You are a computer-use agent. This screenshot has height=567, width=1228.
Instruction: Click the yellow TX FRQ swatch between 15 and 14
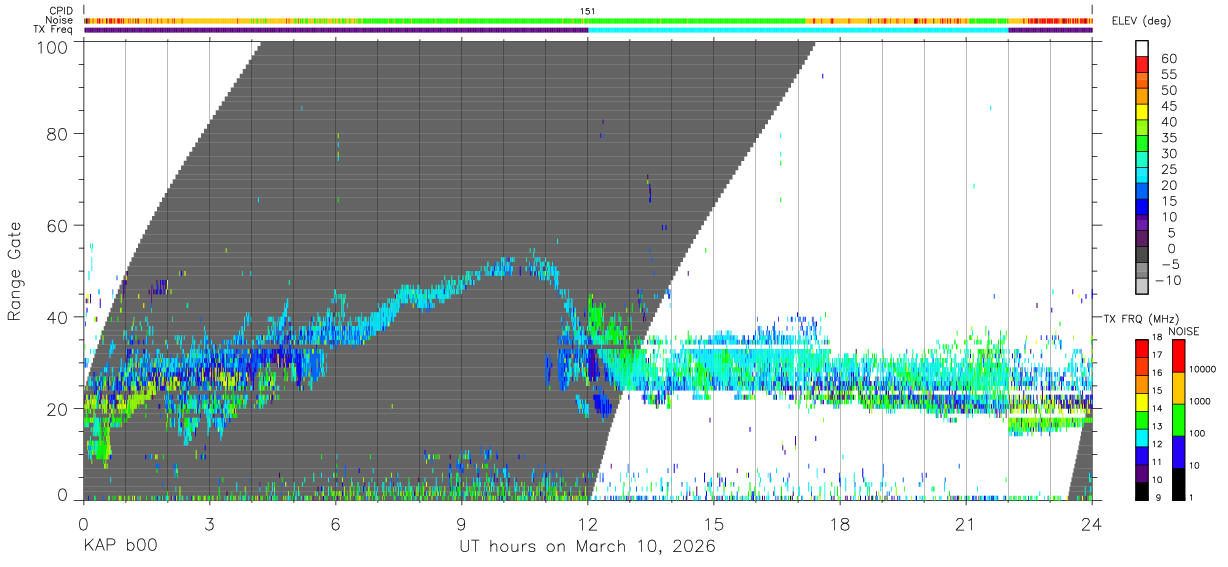click(1142, 402)
